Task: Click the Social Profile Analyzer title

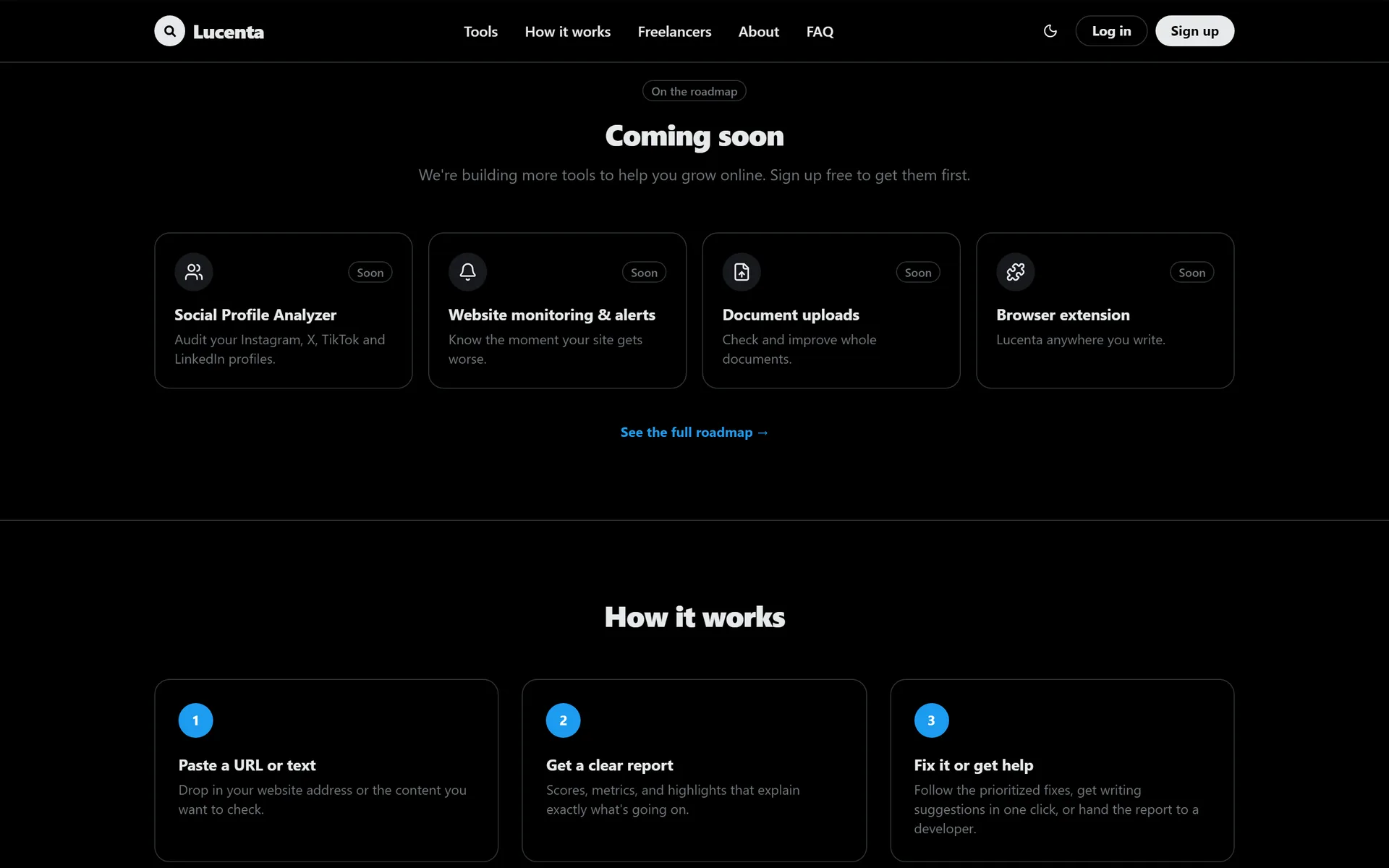Action: click(x=255, y=315)
